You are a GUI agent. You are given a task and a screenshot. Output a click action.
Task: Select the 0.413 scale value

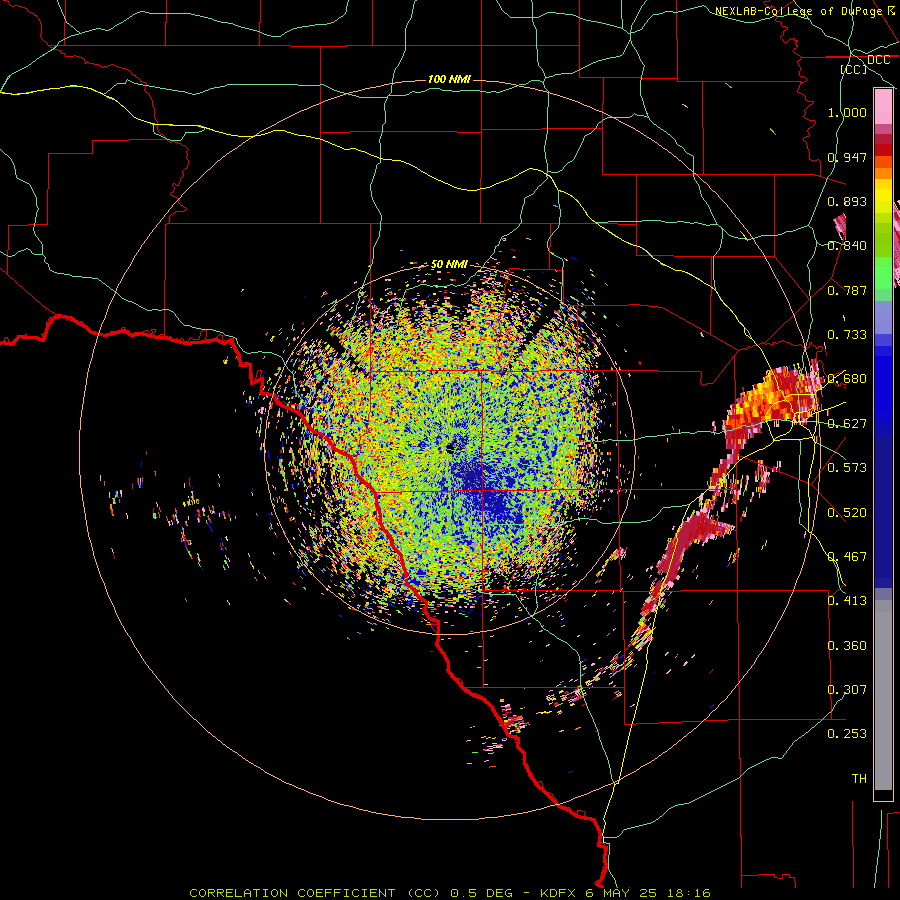847,601
